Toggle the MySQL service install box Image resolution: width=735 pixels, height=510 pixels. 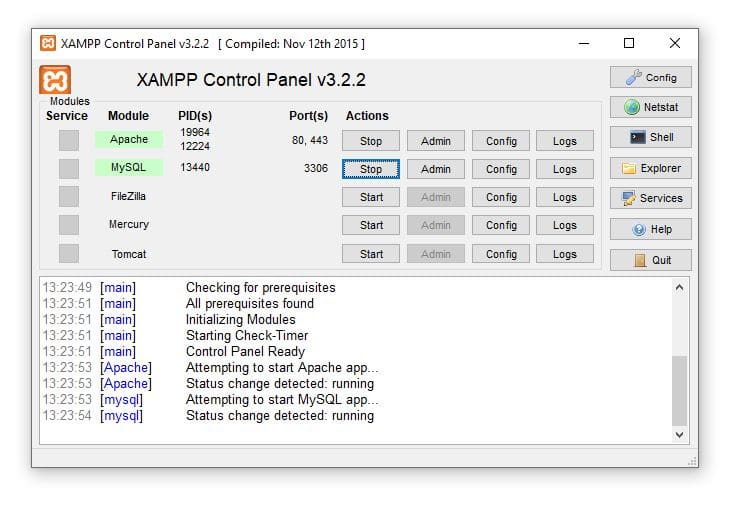point(68,169)
